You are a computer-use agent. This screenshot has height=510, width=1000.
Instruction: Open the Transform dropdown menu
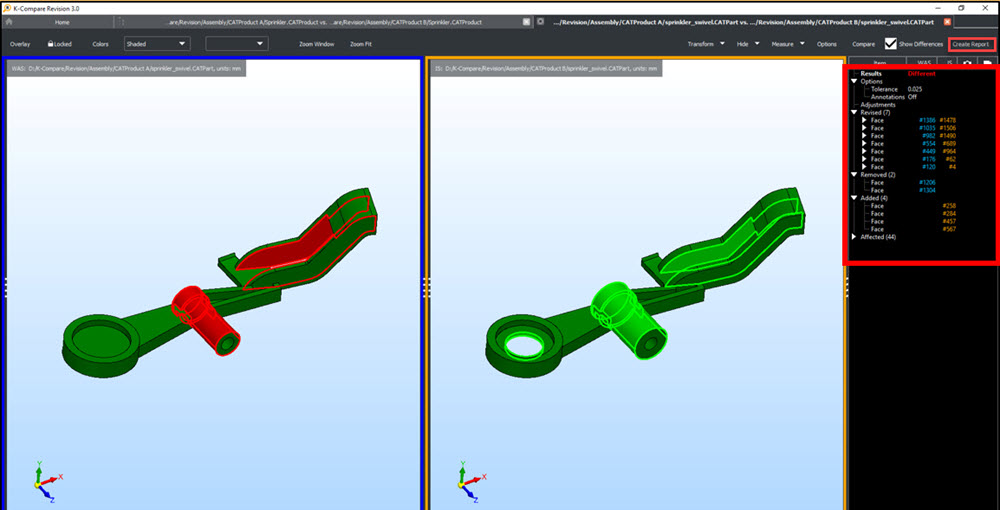point(706,44)
